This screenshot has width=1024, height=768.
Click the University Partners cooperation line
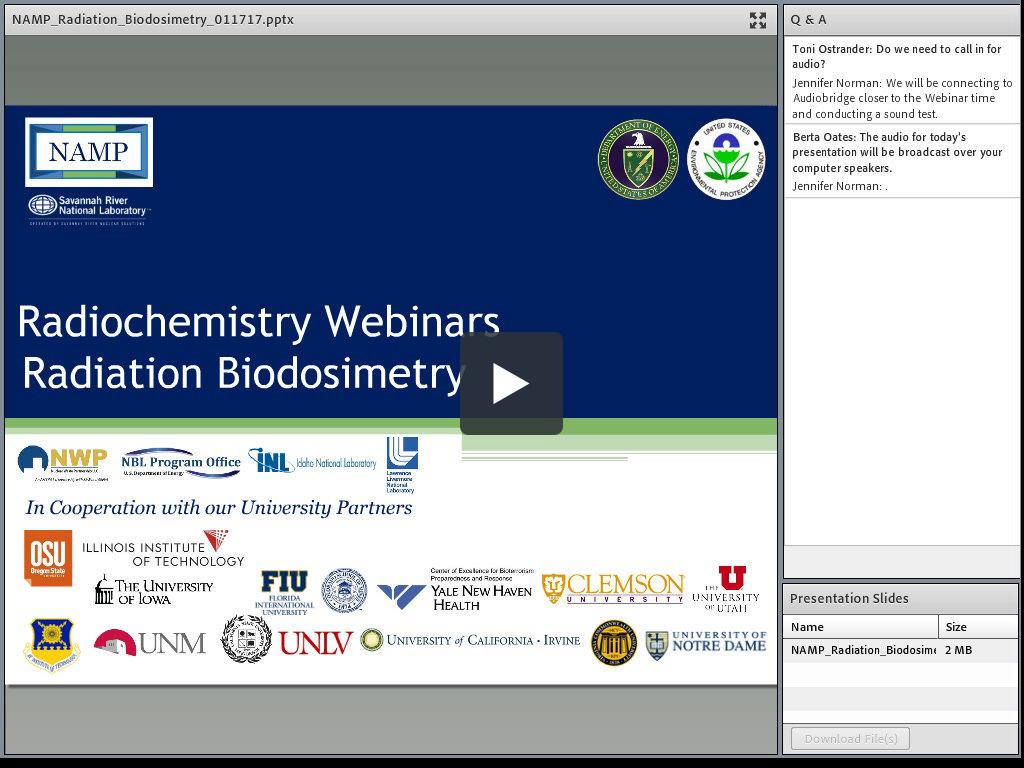tap(219, 508)
